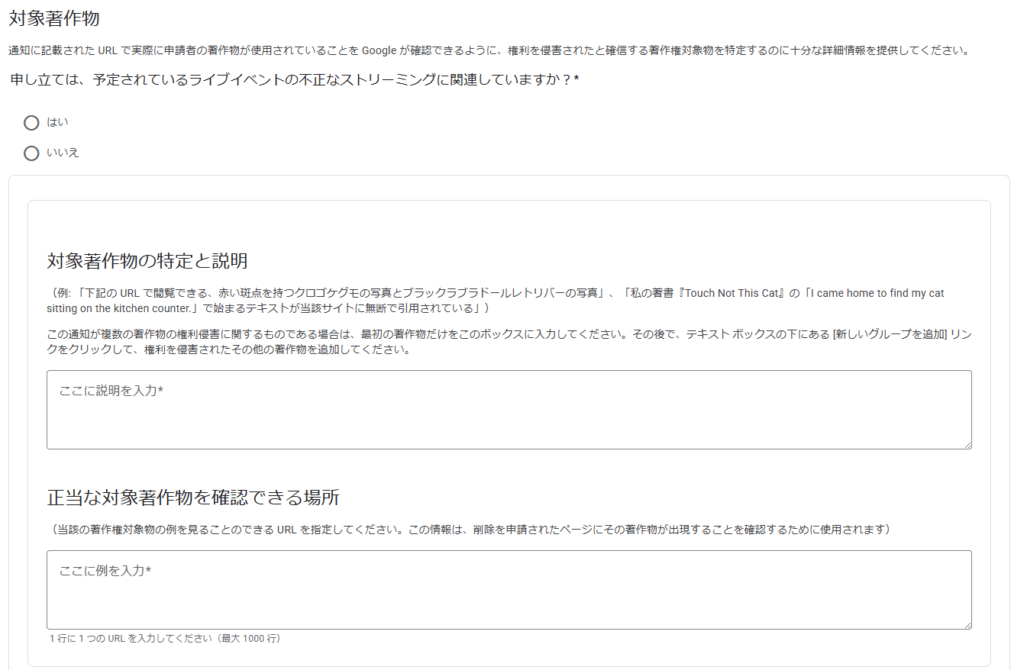Image resolution: width=1024 pixels, height=670 pixels.
Task: Select いいえ to deny streaming relation
Action: click(31, 153)
